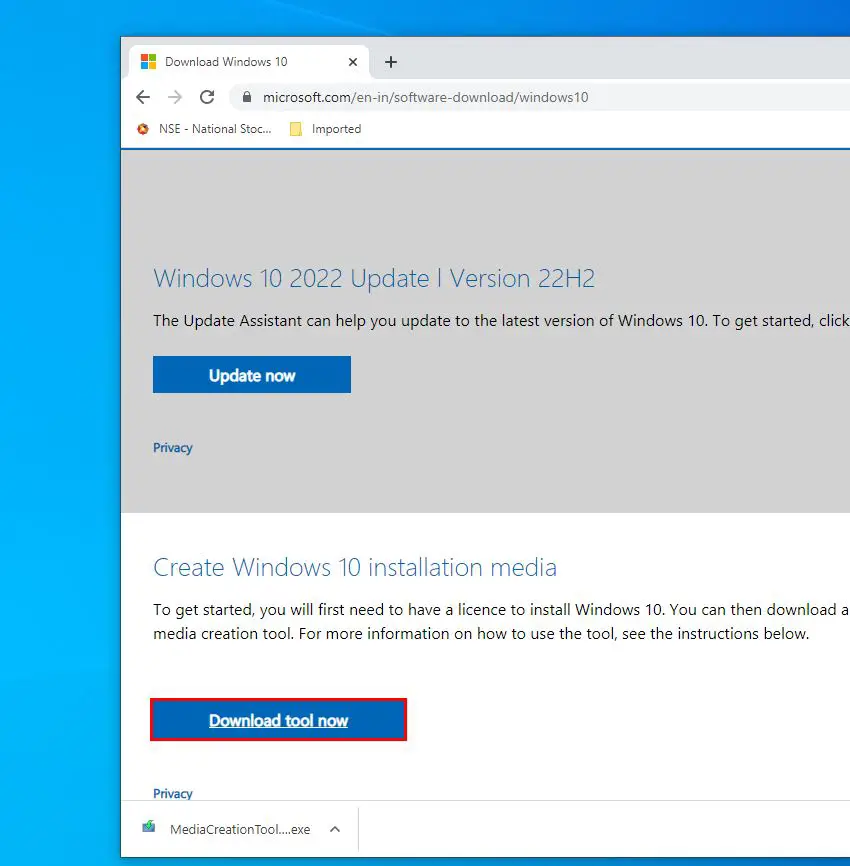Click the Windows 10 2022 Update heading

pos(373,278)
